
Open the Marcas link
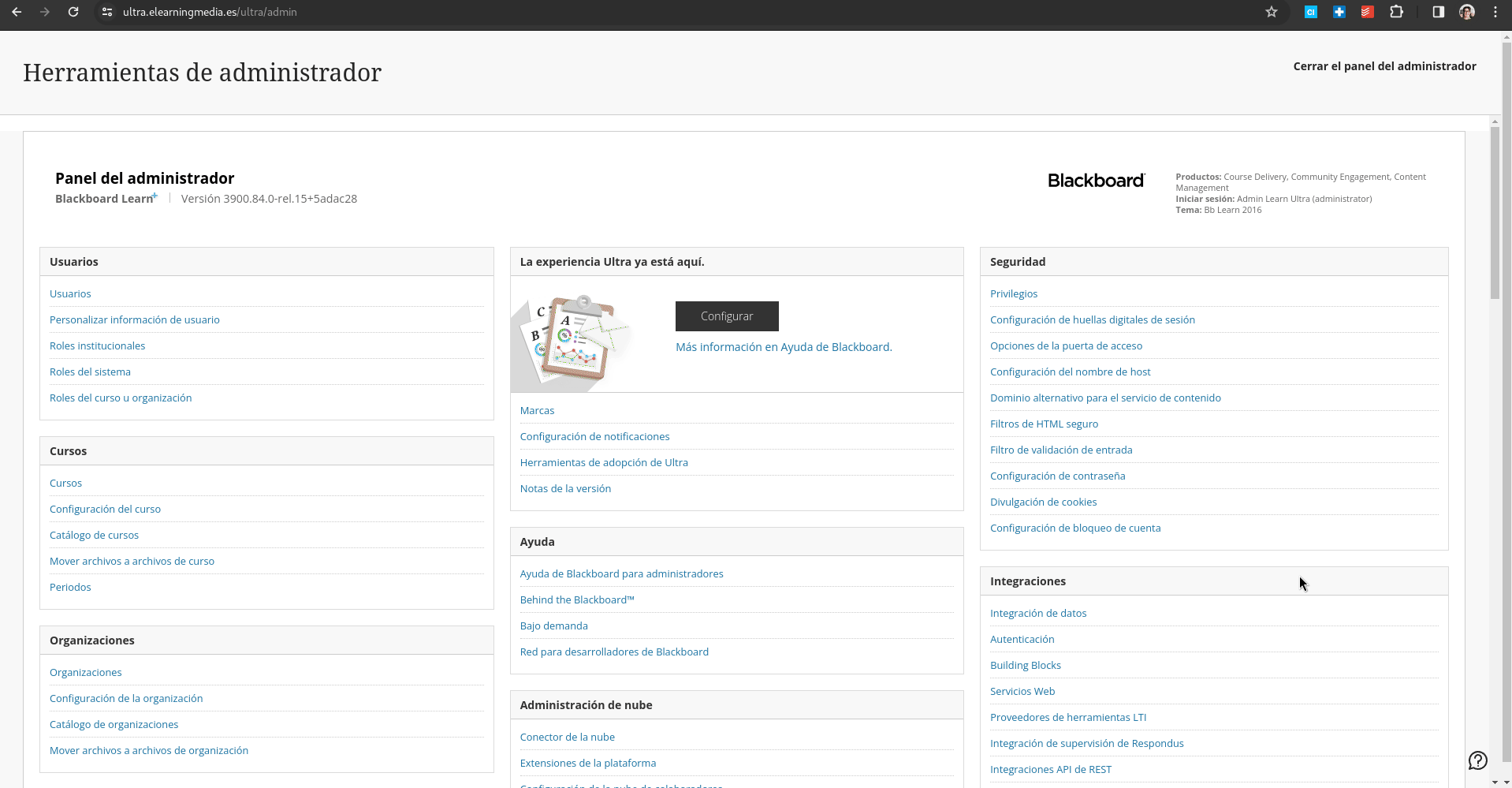[537, 410]
